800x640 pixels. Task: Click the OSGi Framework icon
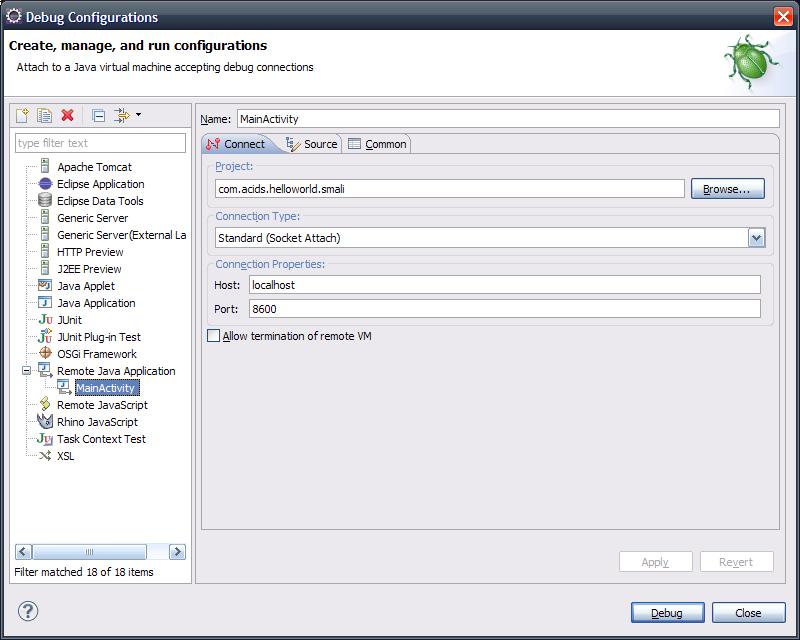(x=45, y=353)
